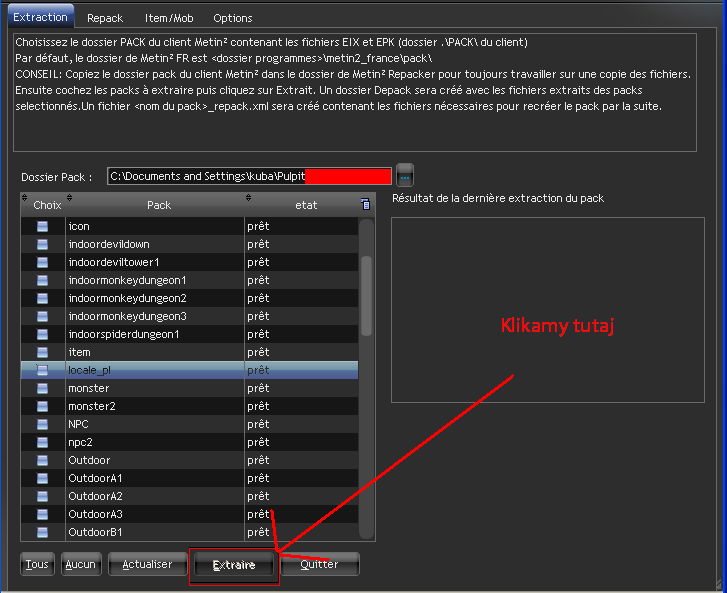Select the highlighted 'locale_pl' pack name

click(x=89, y=370)
